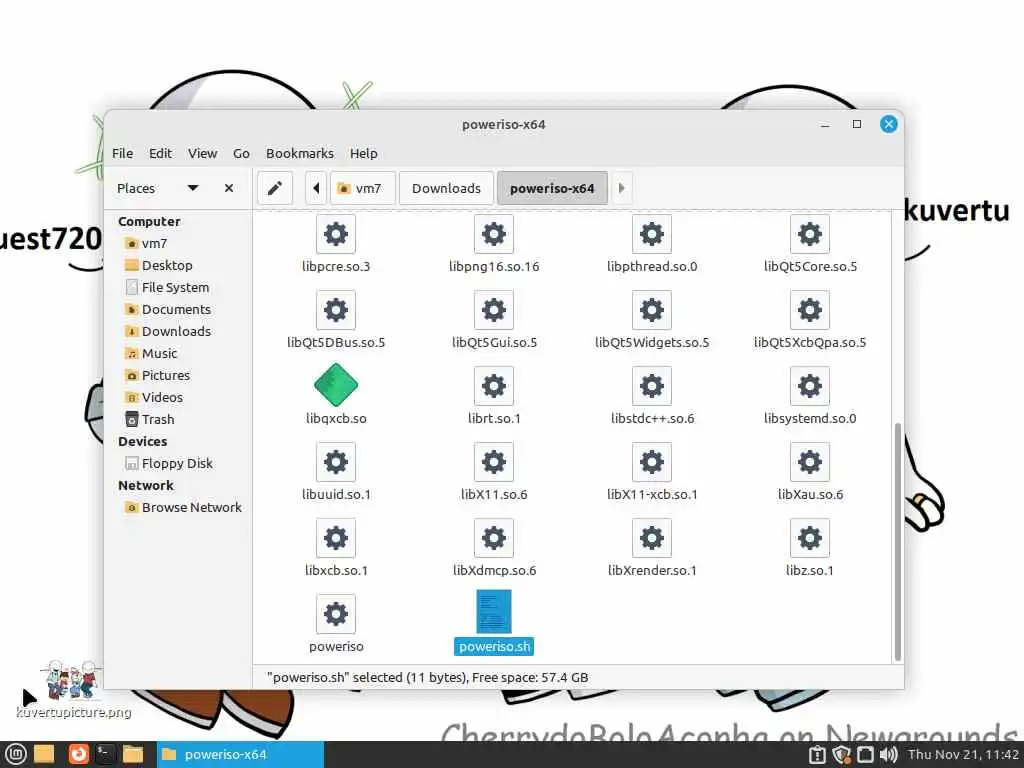Click the path bar left arrow
Screen dimensions: 1024x768
[x=316, y=188]
